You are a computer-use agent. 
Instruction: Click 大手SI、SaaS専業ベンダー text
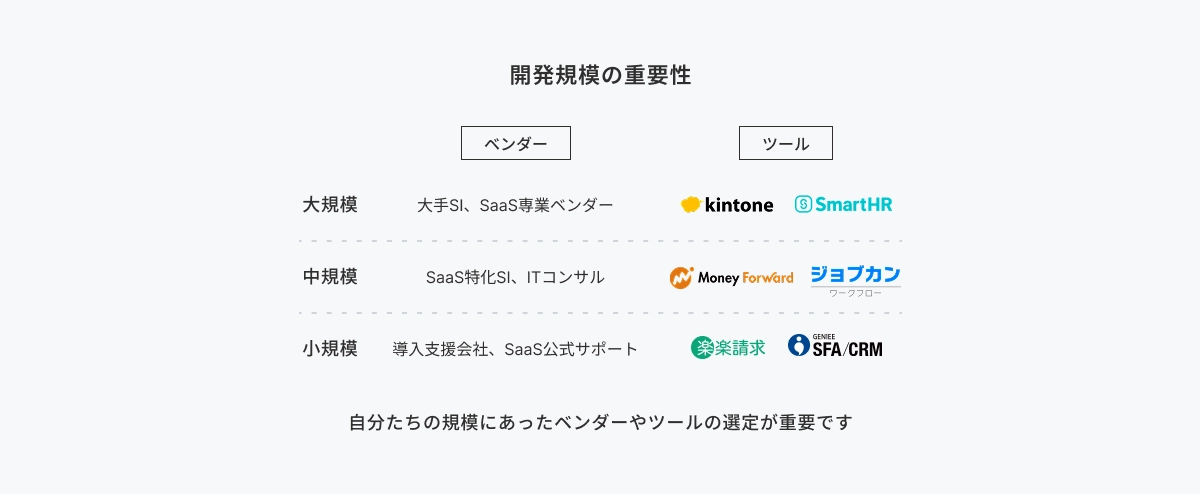[515, 205]
